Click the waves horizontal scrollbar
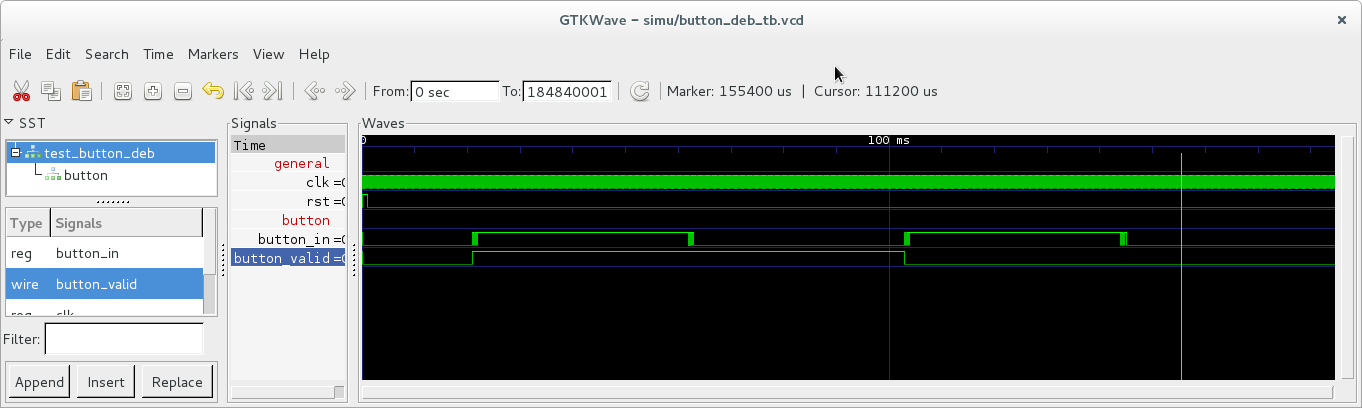1362x408 pixels. click(848, 391)
